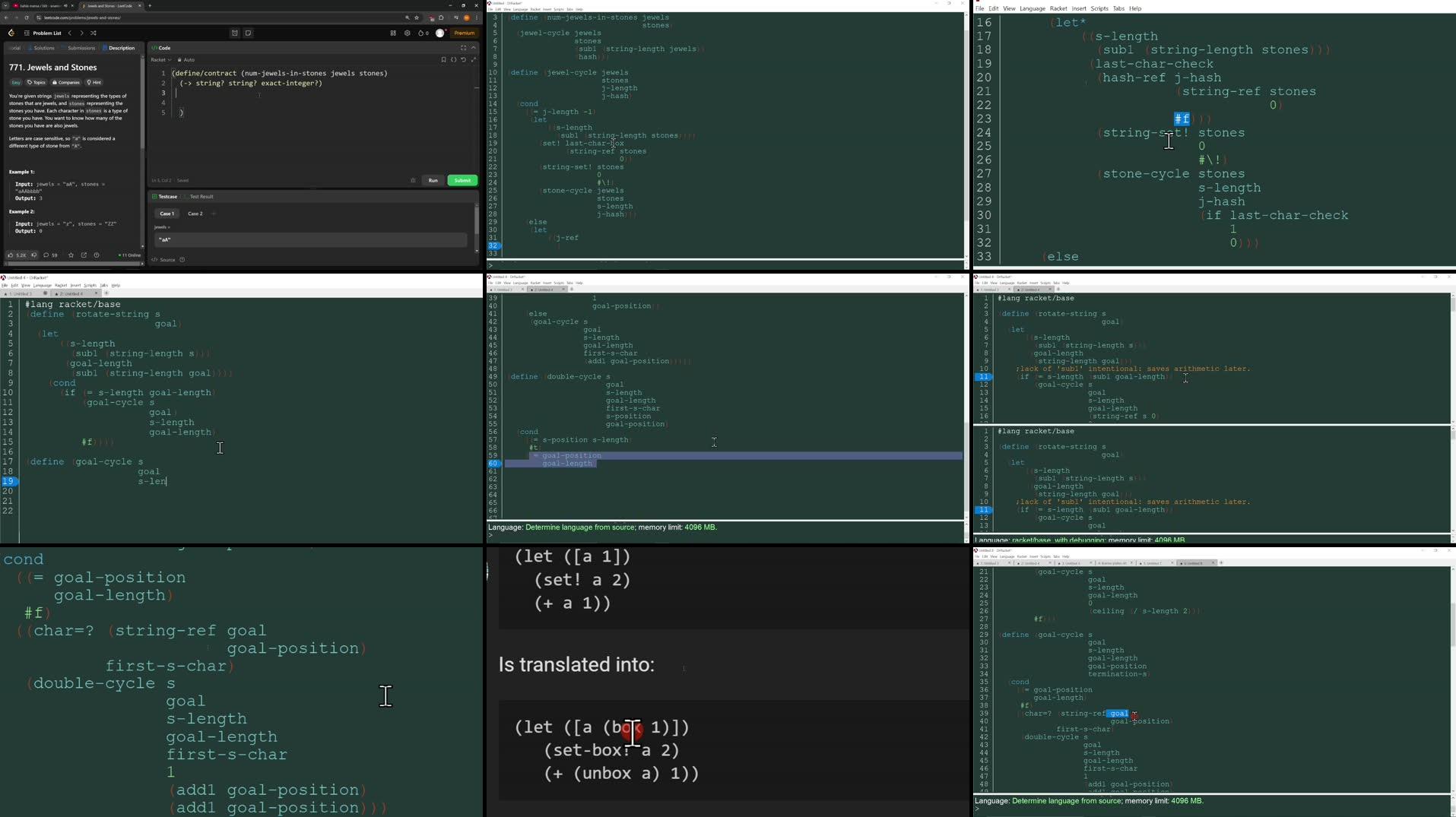Expand editor diagonal arrows icon

pyautogui.click(x=474, y=60)
